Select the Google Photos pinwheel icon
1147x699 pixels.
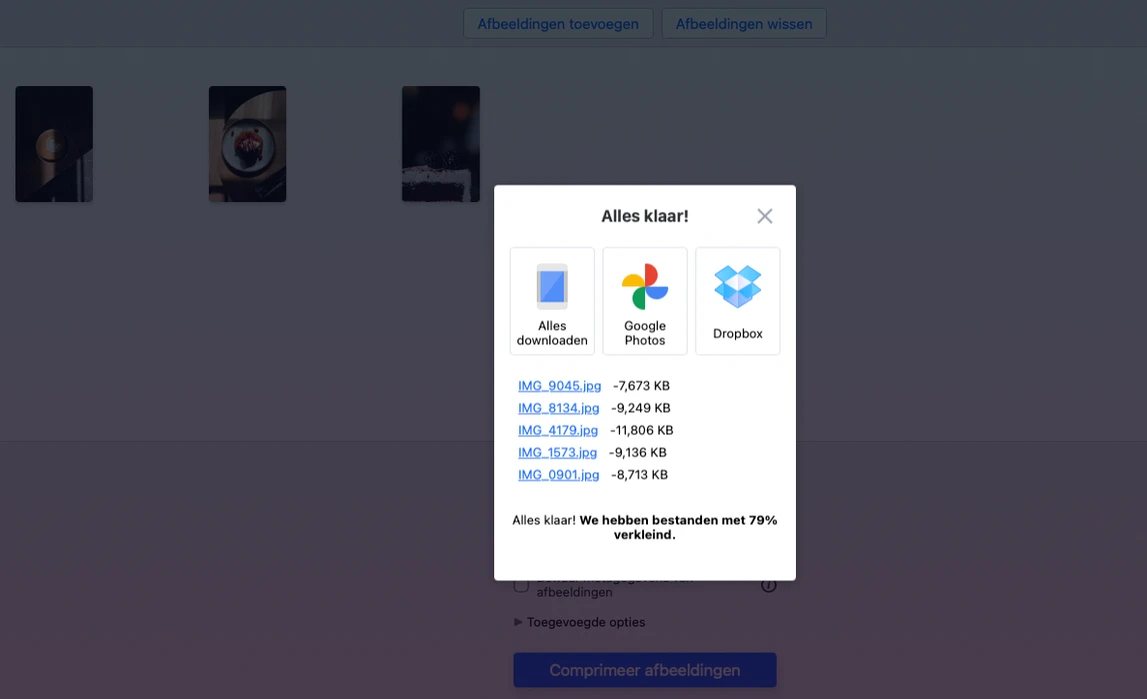pyautogui.click(x=645, y=287)
